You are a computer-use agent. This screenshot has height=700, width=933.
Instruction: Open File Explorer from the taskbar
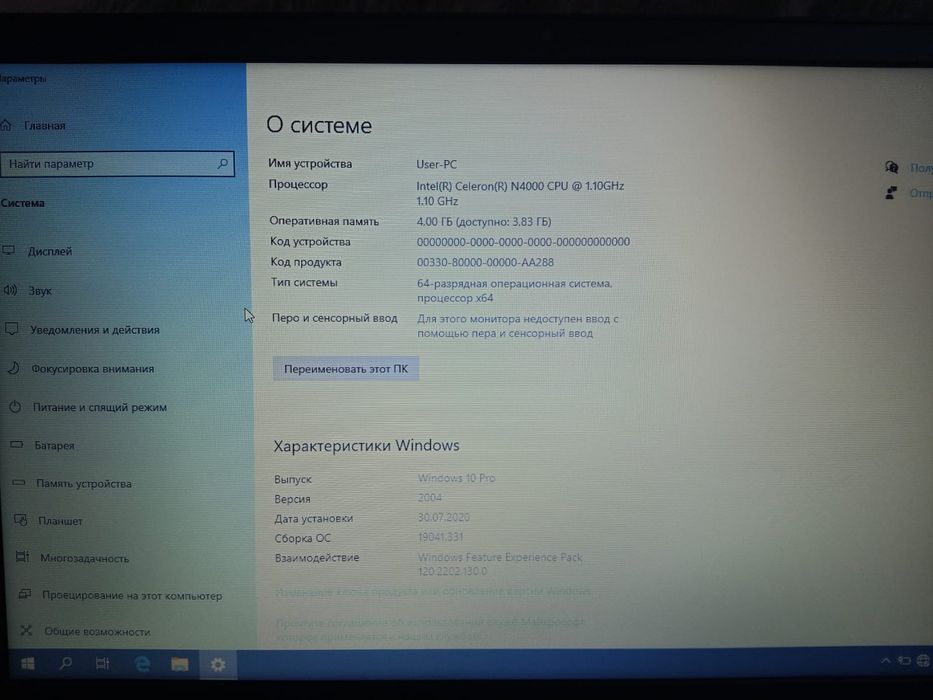point(180,664)
